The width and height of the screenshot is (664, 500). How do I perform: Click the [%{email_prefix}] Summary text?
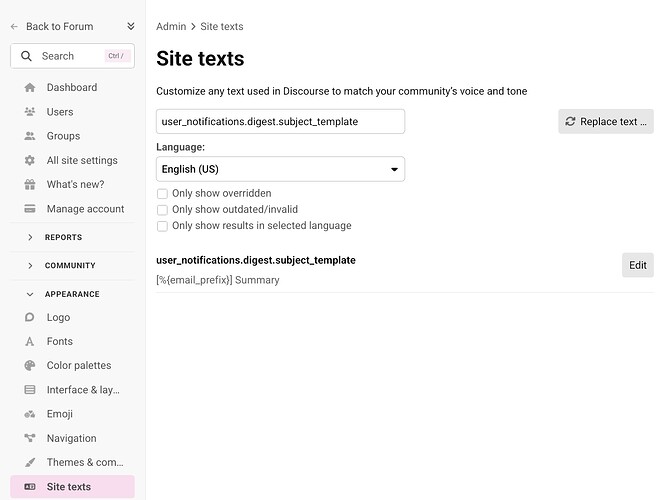(218, 280)
